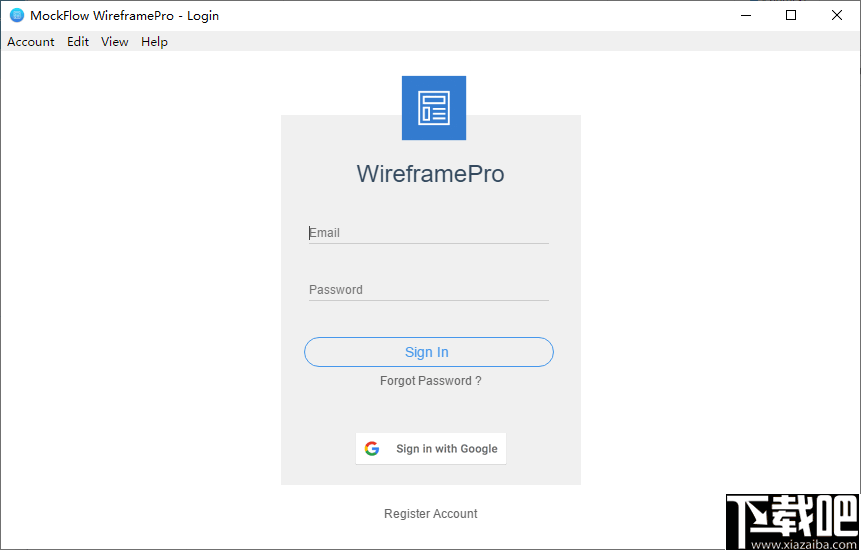Click the blue WireframePro logo icon

(434, 108)
